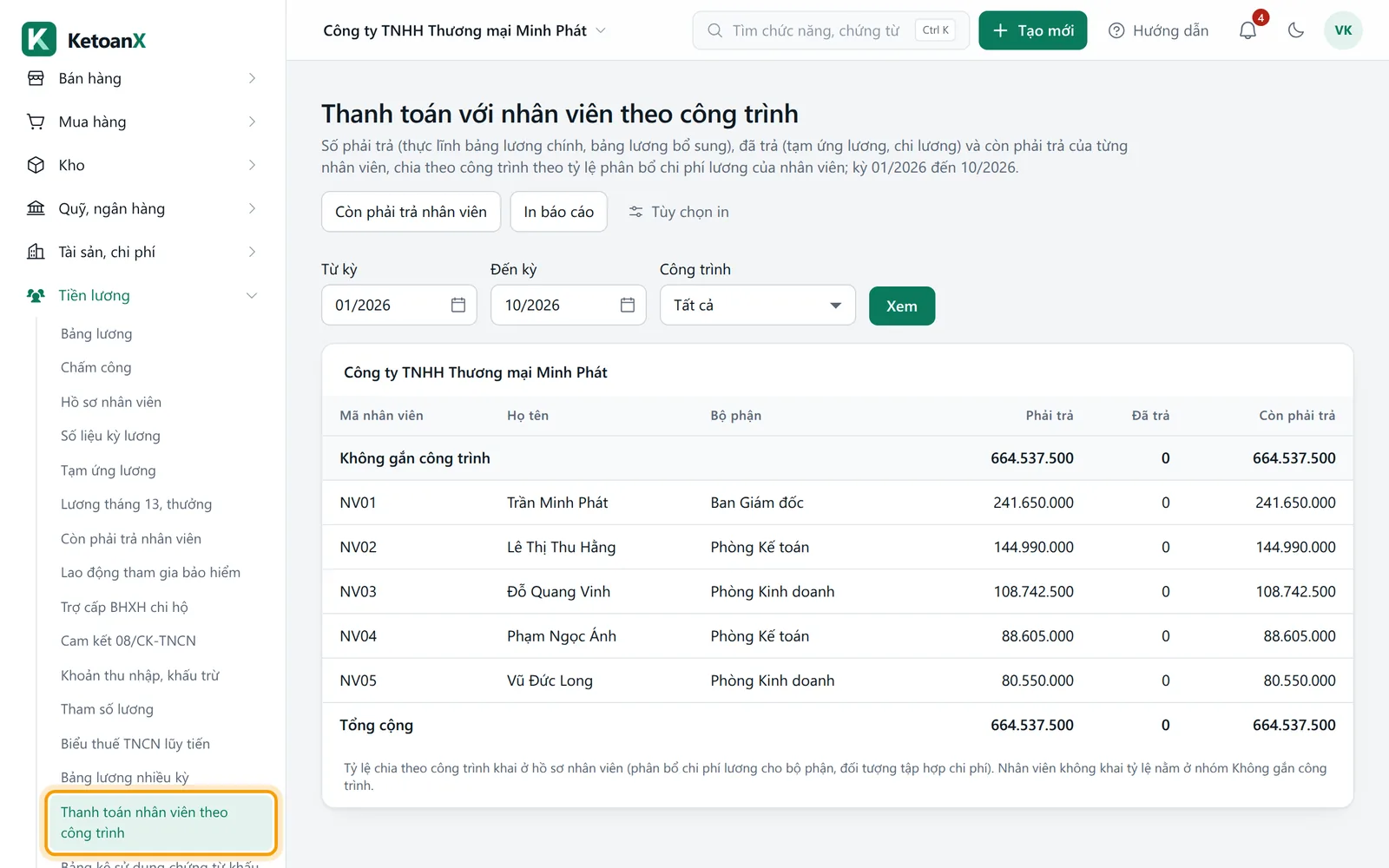This screenshot has width=1389, height=868.
Task: Expand the Kho menu chevron
Action: [x=252, y=165]
